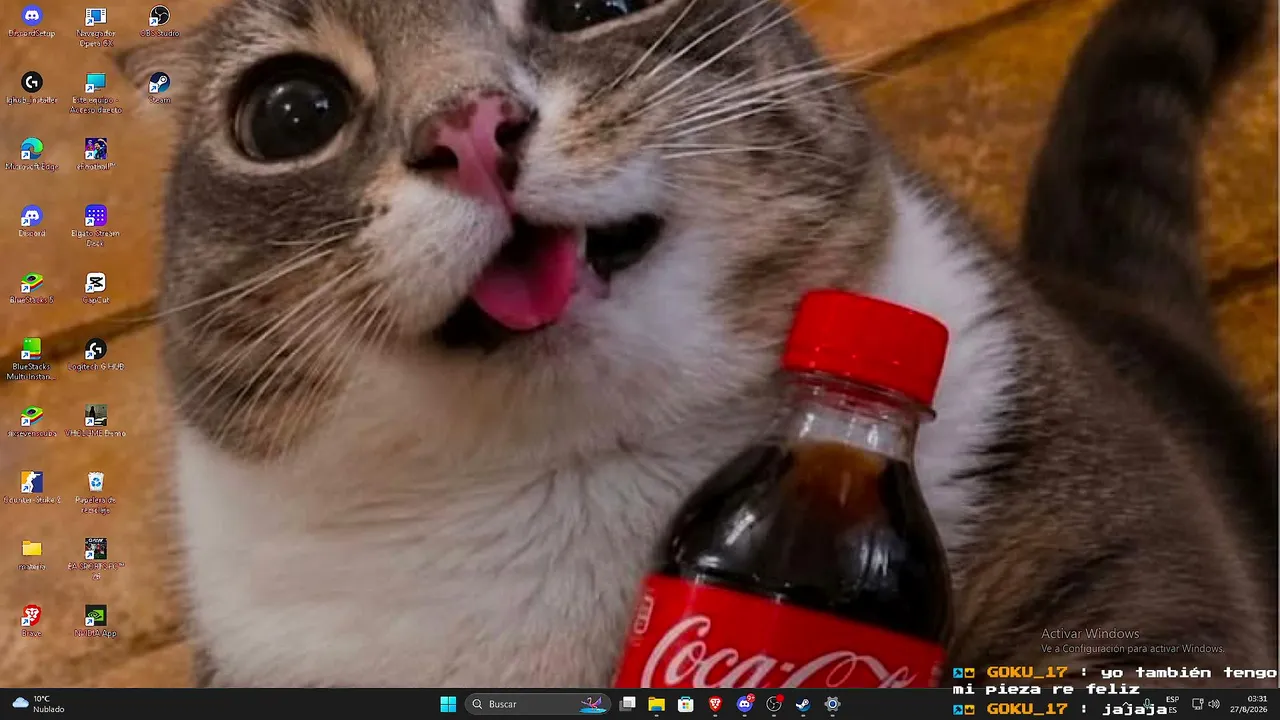Screen dimensions: 1280x720
Task: Launch Navegador Opera GX shortcut
Action: 96,27
